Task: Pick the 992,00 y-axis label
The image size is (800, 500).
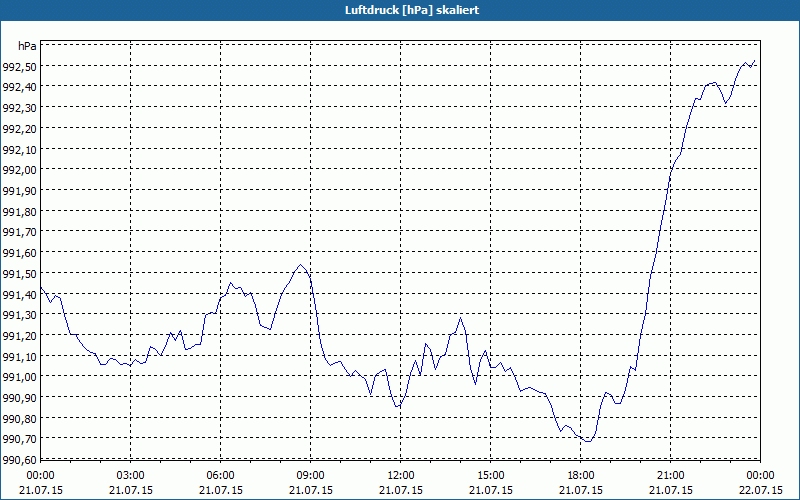Action: [19, 170]
